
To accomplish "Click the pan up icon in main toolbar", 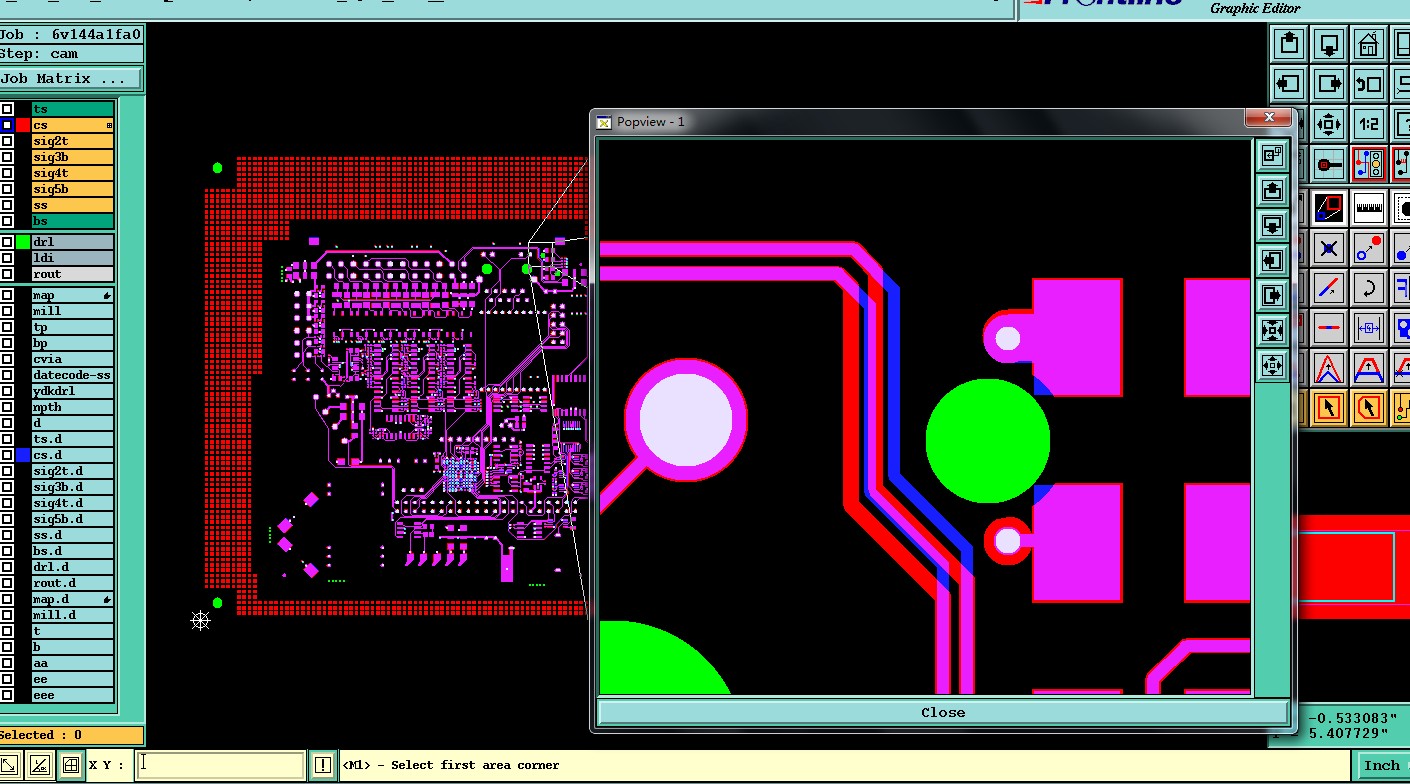I will pos(1289,44).
